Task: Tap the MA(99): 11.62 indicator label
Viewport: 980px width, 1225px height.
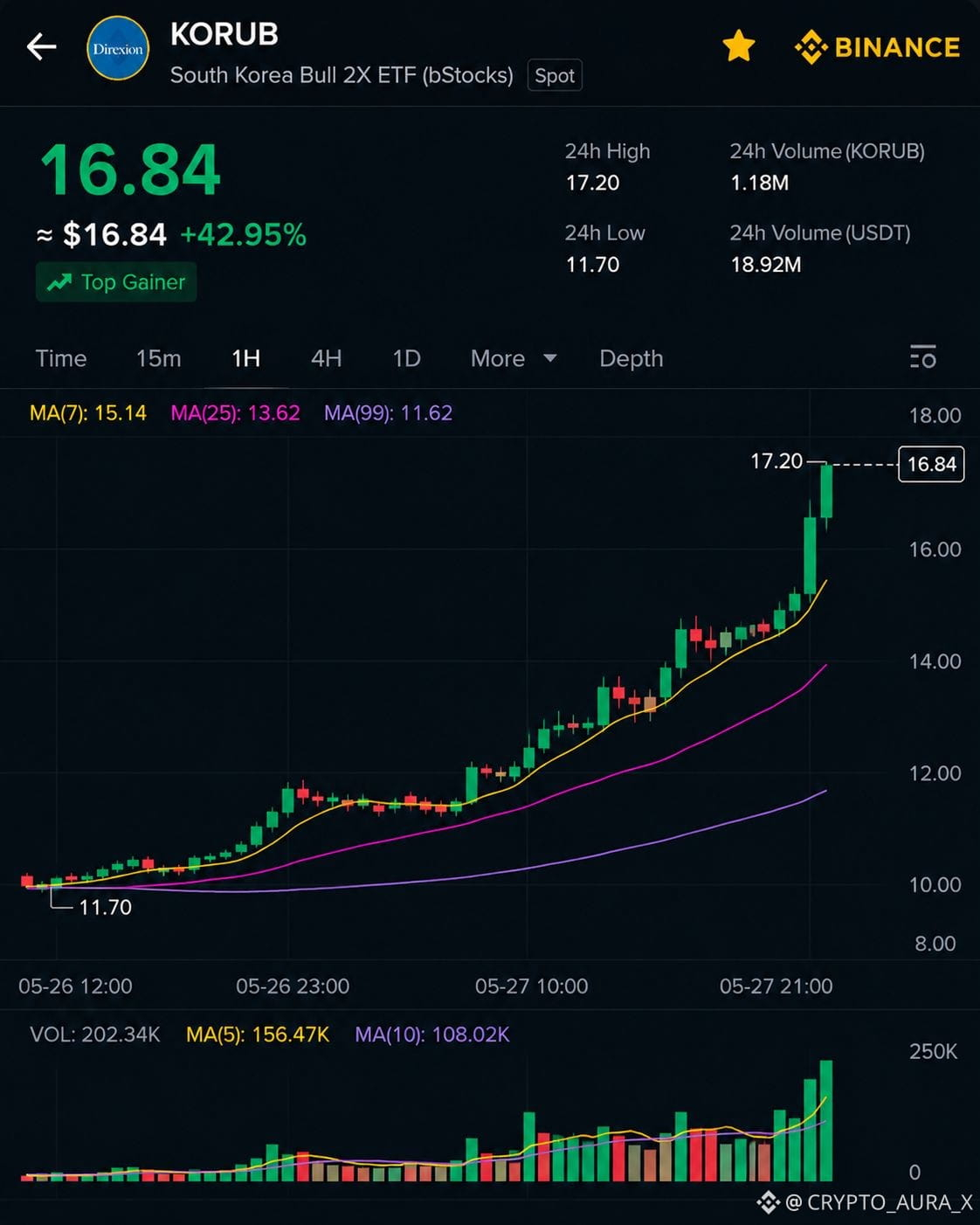Action: [x=388, y=412]
